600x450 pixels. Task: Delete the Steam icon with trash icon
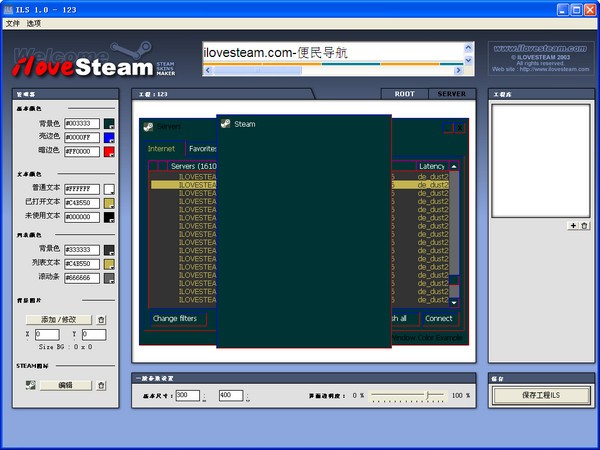101,385
